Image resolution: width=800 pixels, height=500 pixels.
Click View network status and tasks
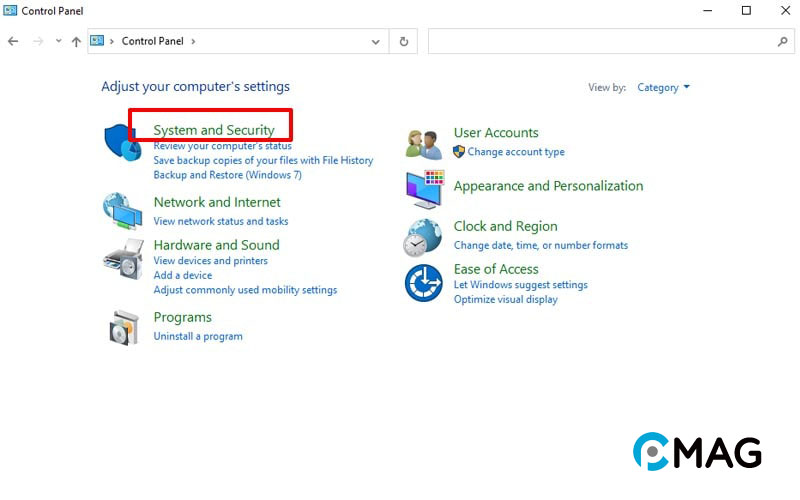pos(221,221)
